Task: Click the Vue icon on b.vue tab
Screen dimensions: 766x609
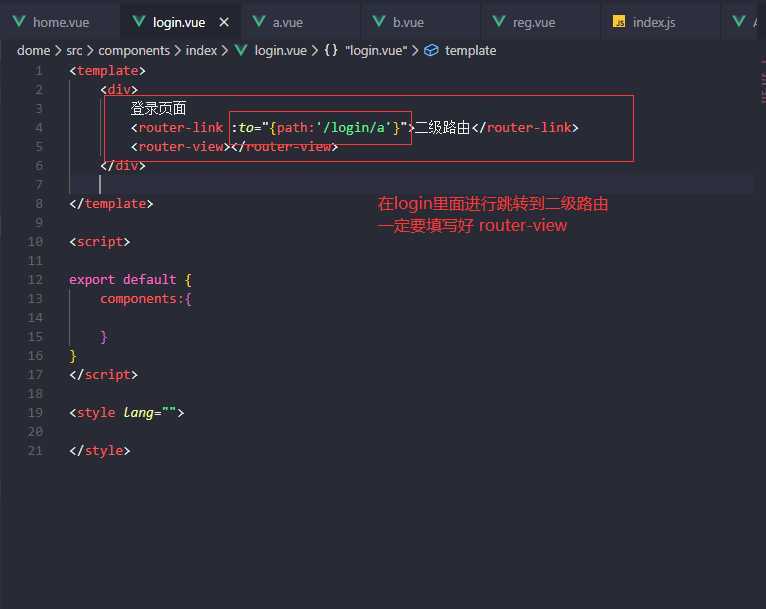Action: [379, 21]
